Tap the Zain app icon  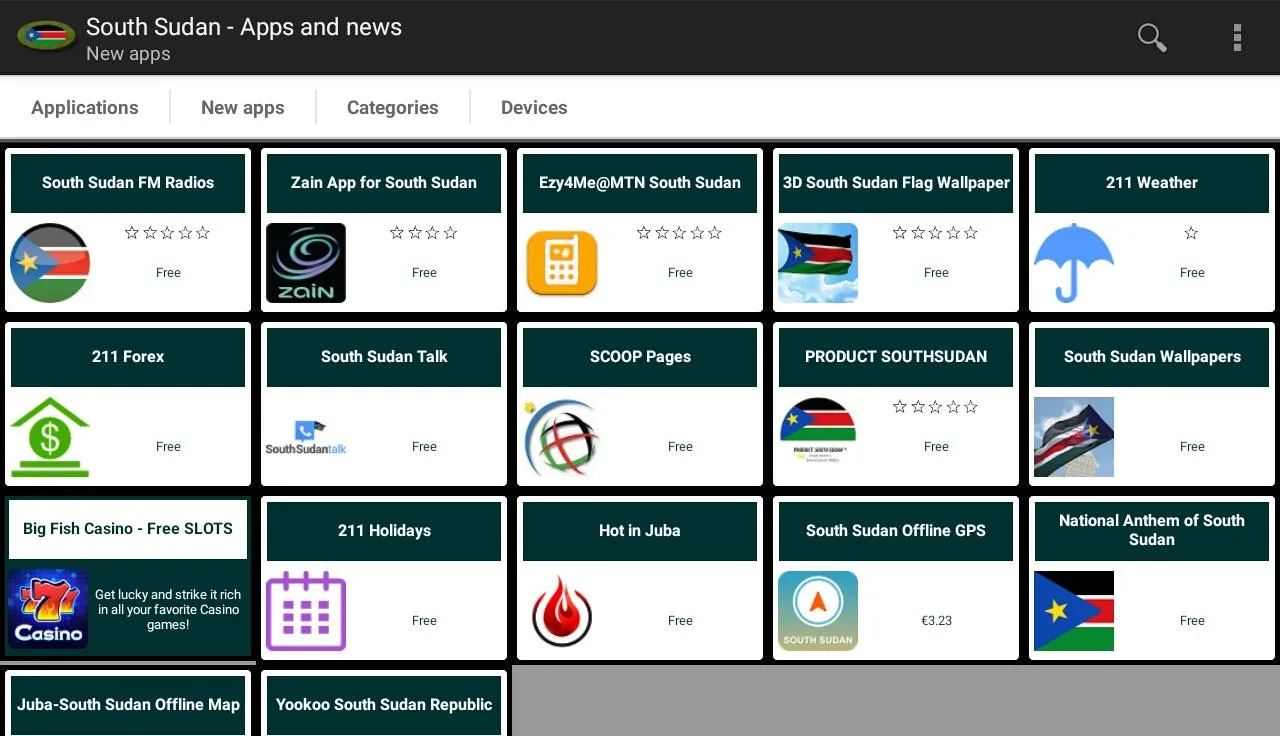tap(306, 263)
